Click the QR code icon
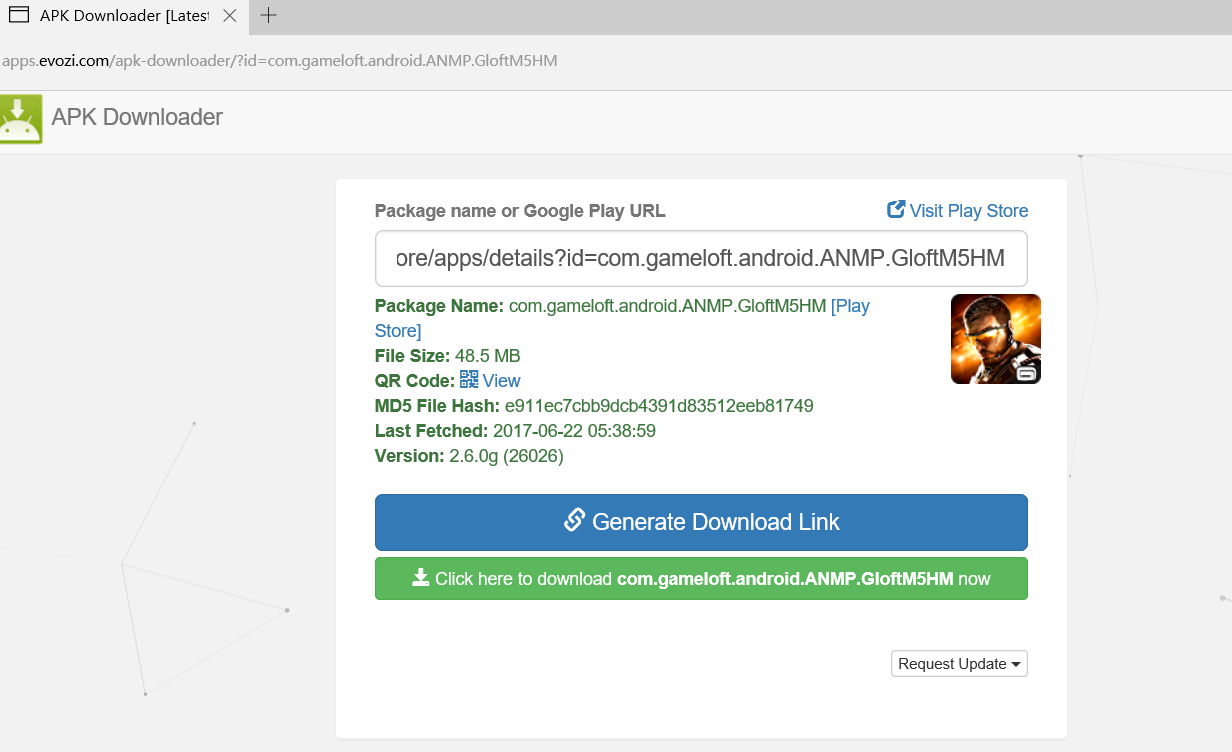 click(x=469, y=379)
